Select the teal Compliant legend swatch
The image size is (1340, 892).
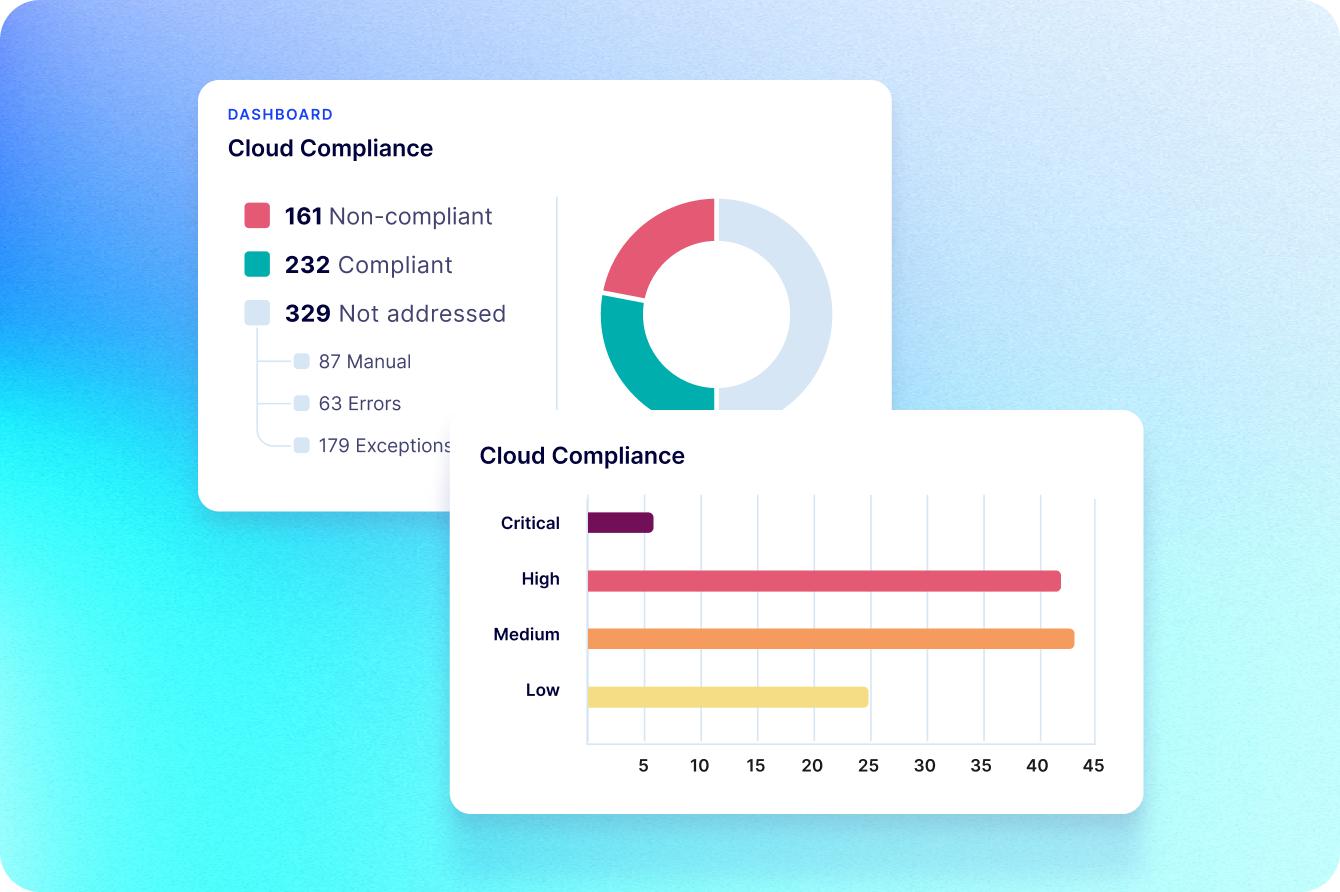tap(255, 263)
